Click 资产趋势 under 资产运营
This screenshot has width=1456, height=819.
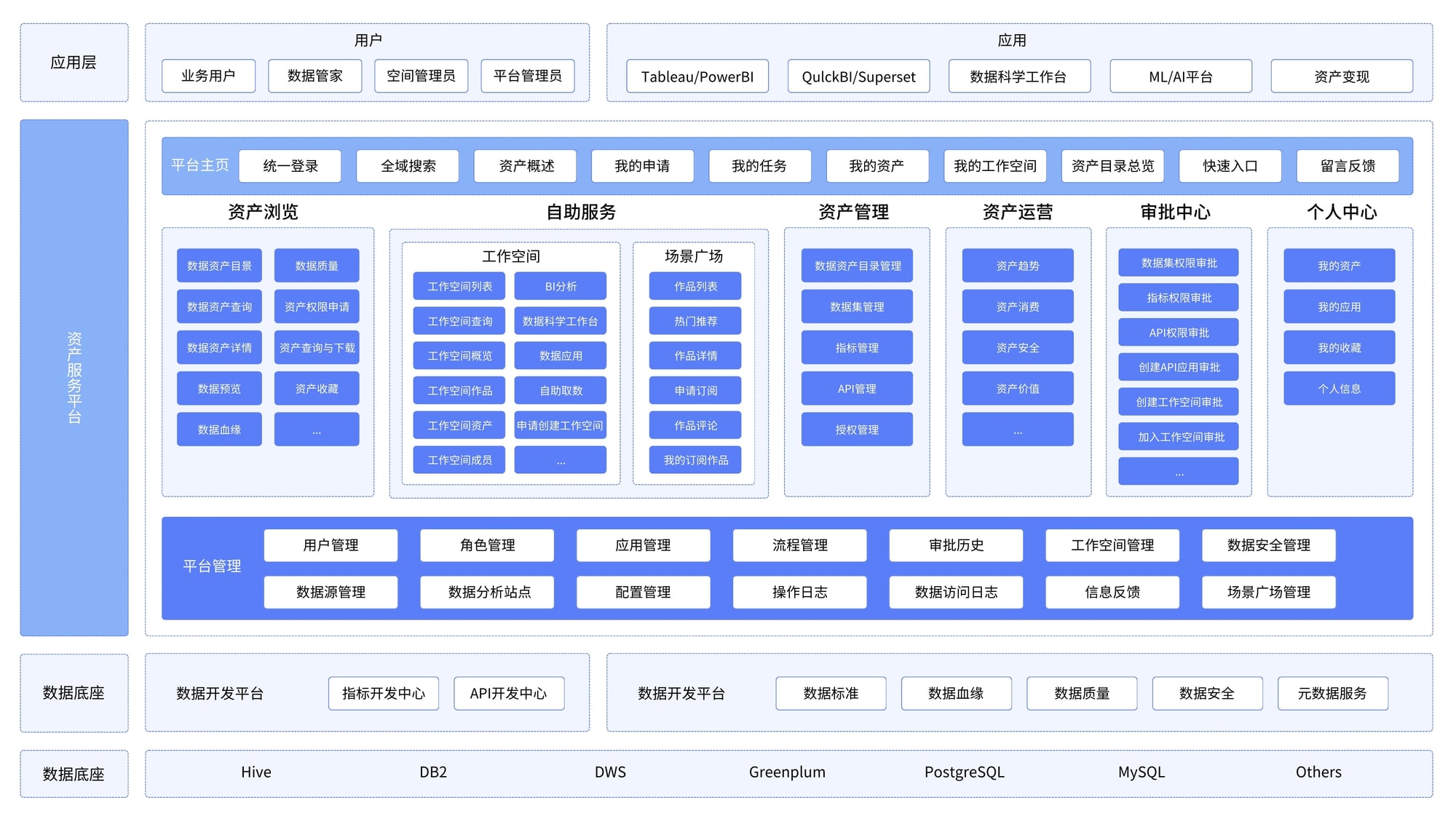coord(1017,266)
